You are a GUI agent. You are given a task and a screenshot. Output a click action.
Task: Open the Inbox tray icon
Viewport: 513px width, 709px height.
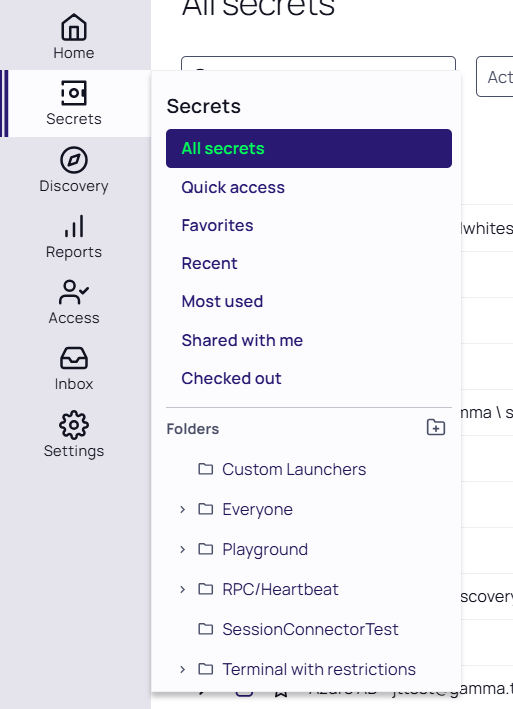74,358
